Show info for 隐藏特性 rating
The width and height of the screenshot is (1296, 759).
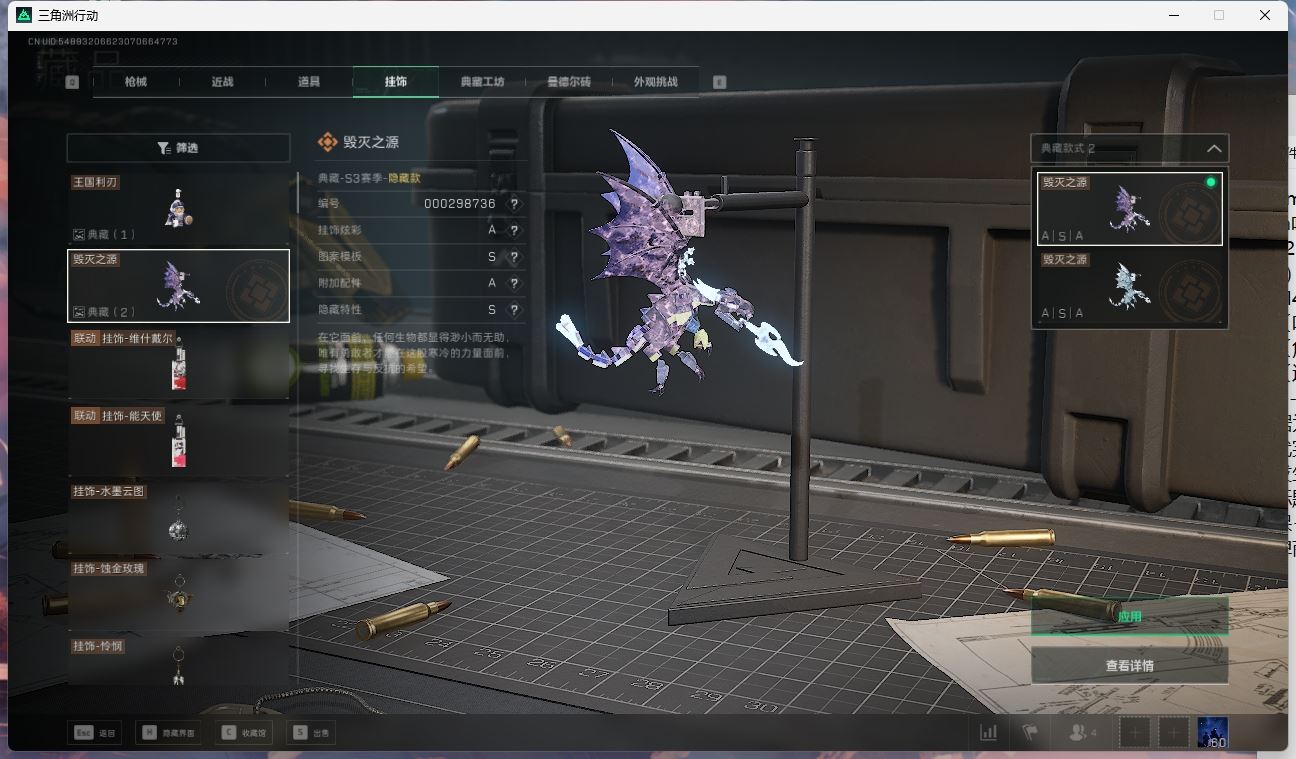point(514,311)
